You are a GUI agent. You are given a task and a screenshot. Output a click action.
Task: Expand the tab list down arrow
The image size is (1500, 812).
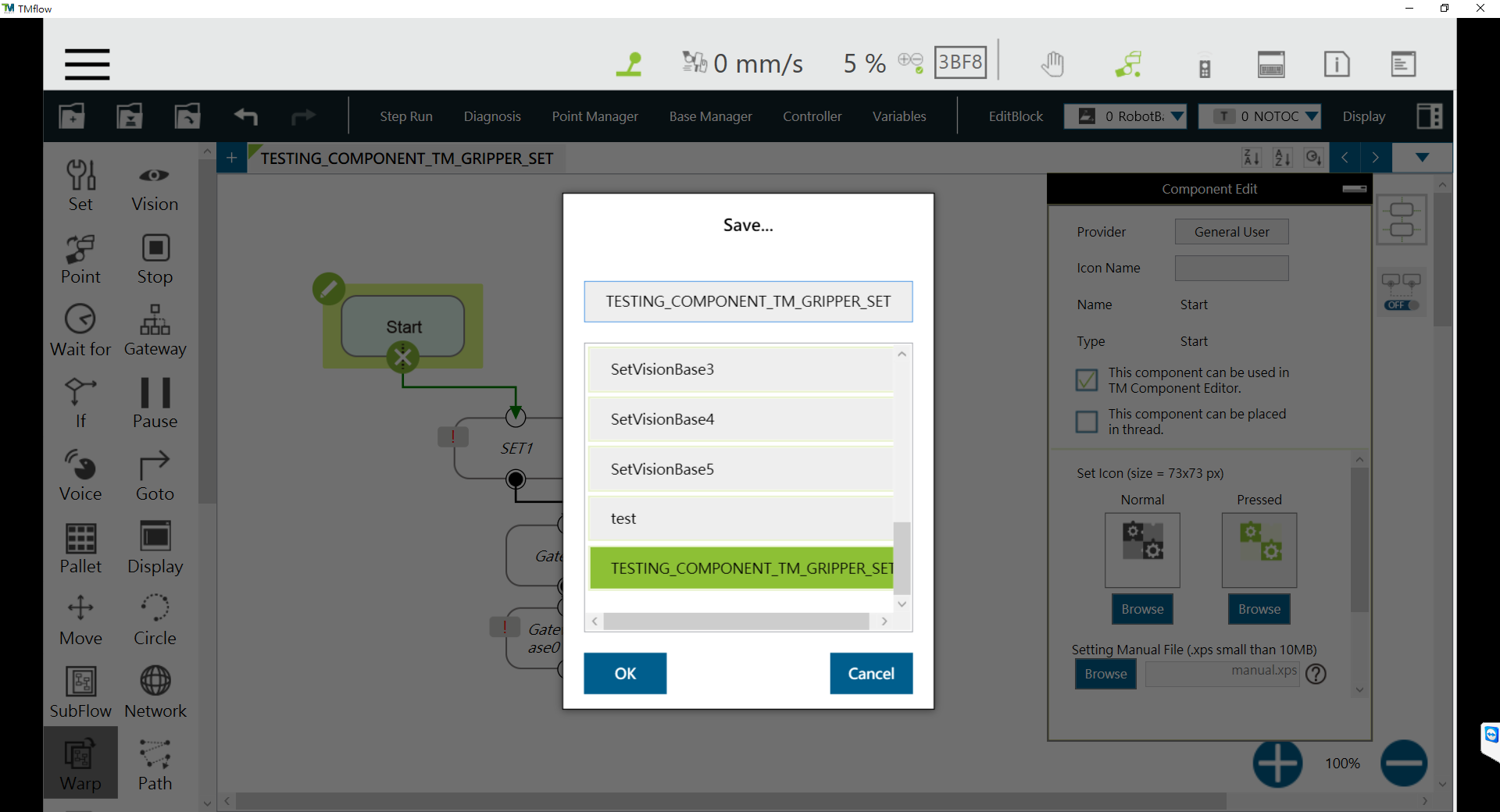1423,158
